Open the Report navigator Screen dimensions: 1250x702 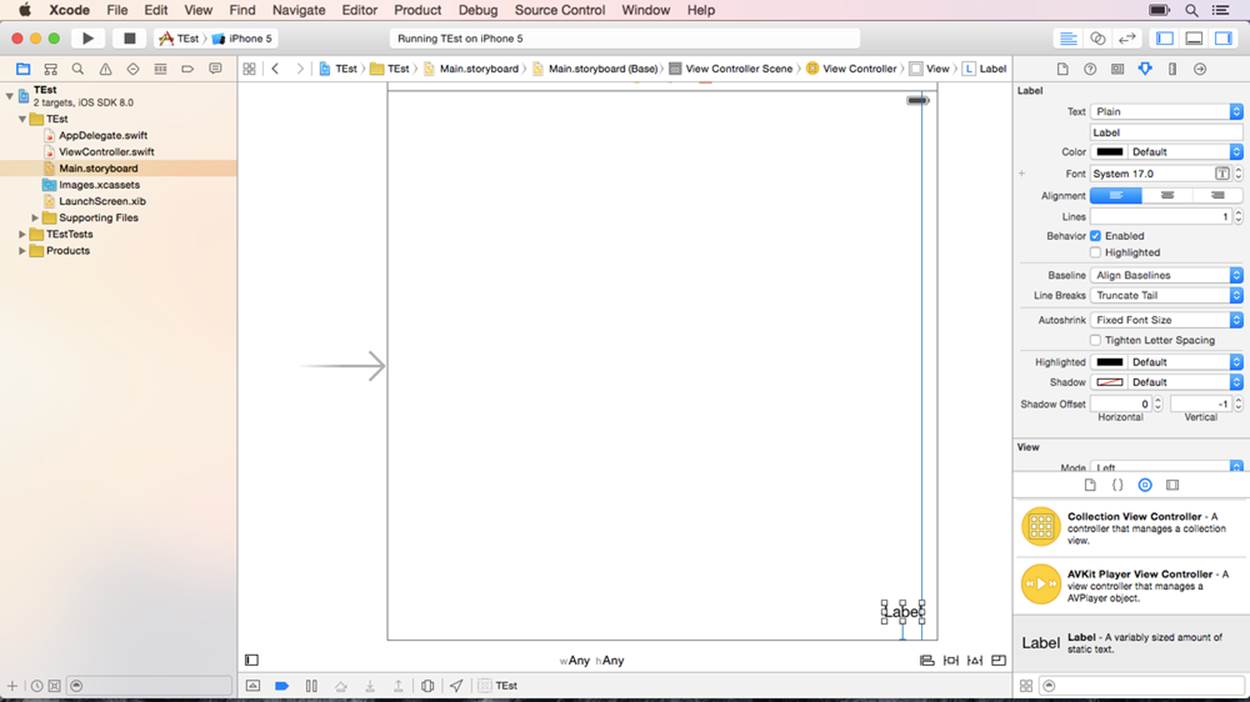click(x=215, y=69)
